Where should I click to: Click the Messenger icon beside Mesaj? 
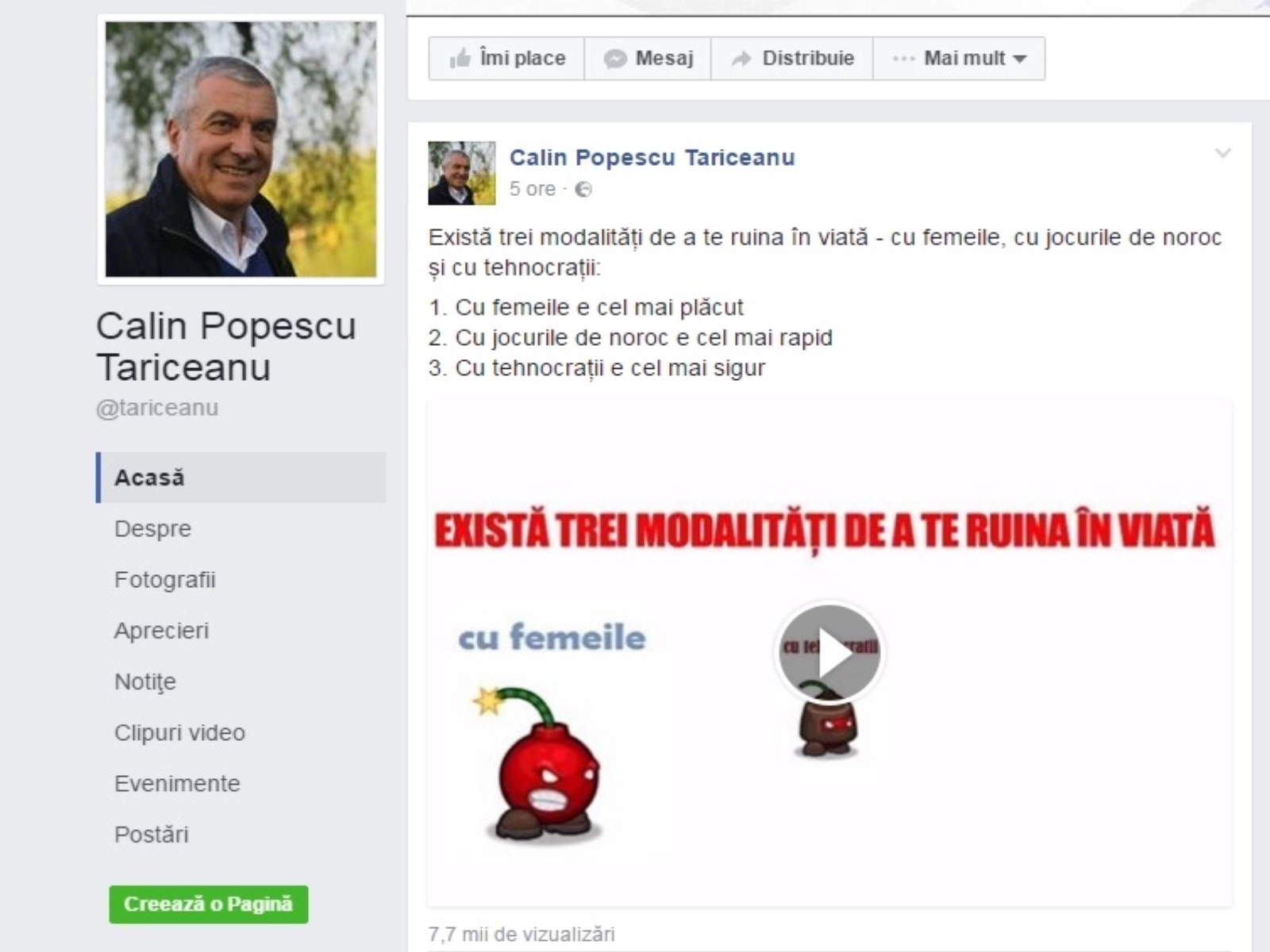pyautogui.click(x=615, y=59)
